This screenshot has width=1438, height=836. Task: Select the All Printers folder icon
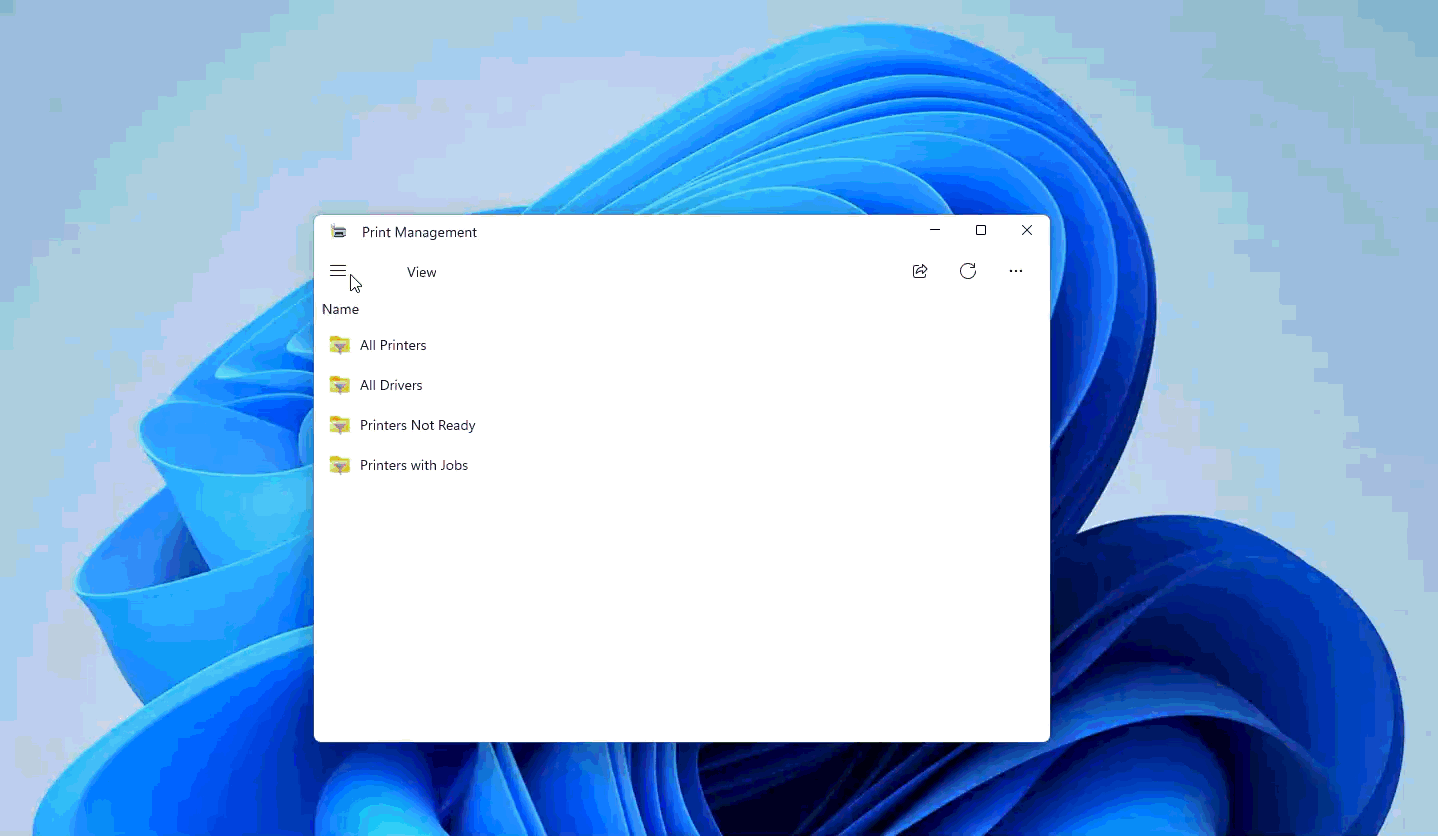pyautogui.click(x=340, y=345)
